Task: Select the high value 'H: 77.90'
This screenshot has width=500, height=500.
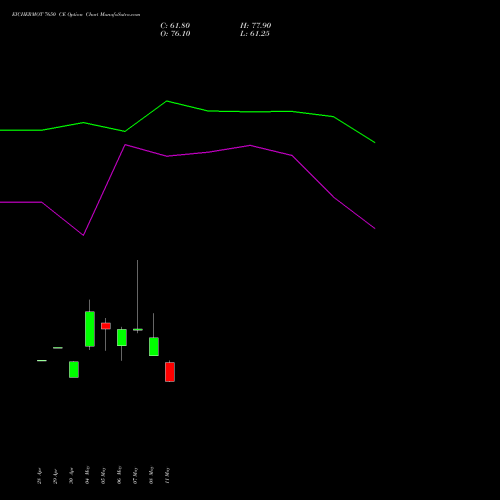Action: pyautogui.click(x=255, y=25)
